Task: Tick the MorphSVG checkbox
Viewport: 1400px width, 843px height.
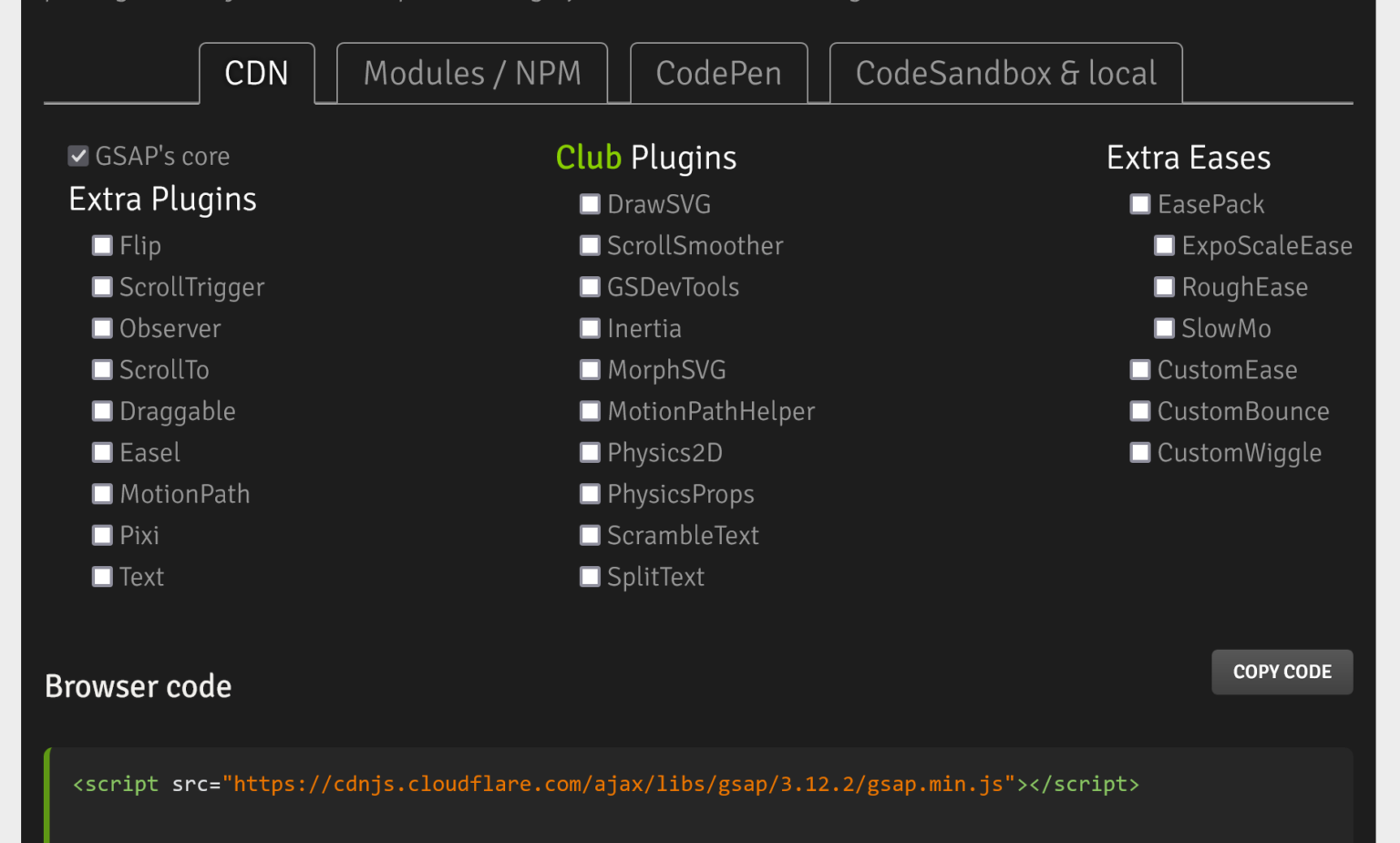Action: tap(590, 370)
